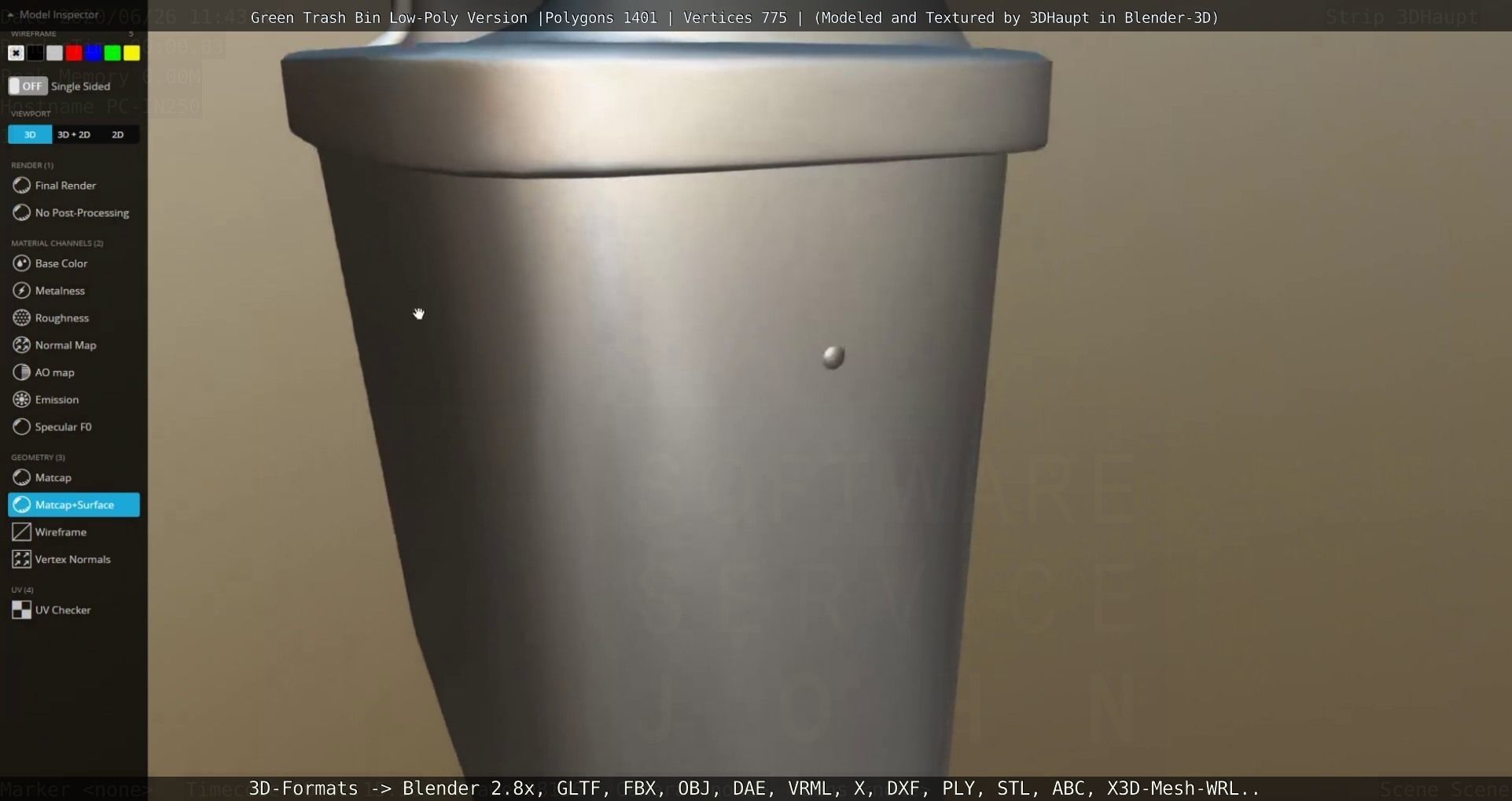Click the Matcap+Surface icon
The image size is (1512, 801).
(22, 505)
